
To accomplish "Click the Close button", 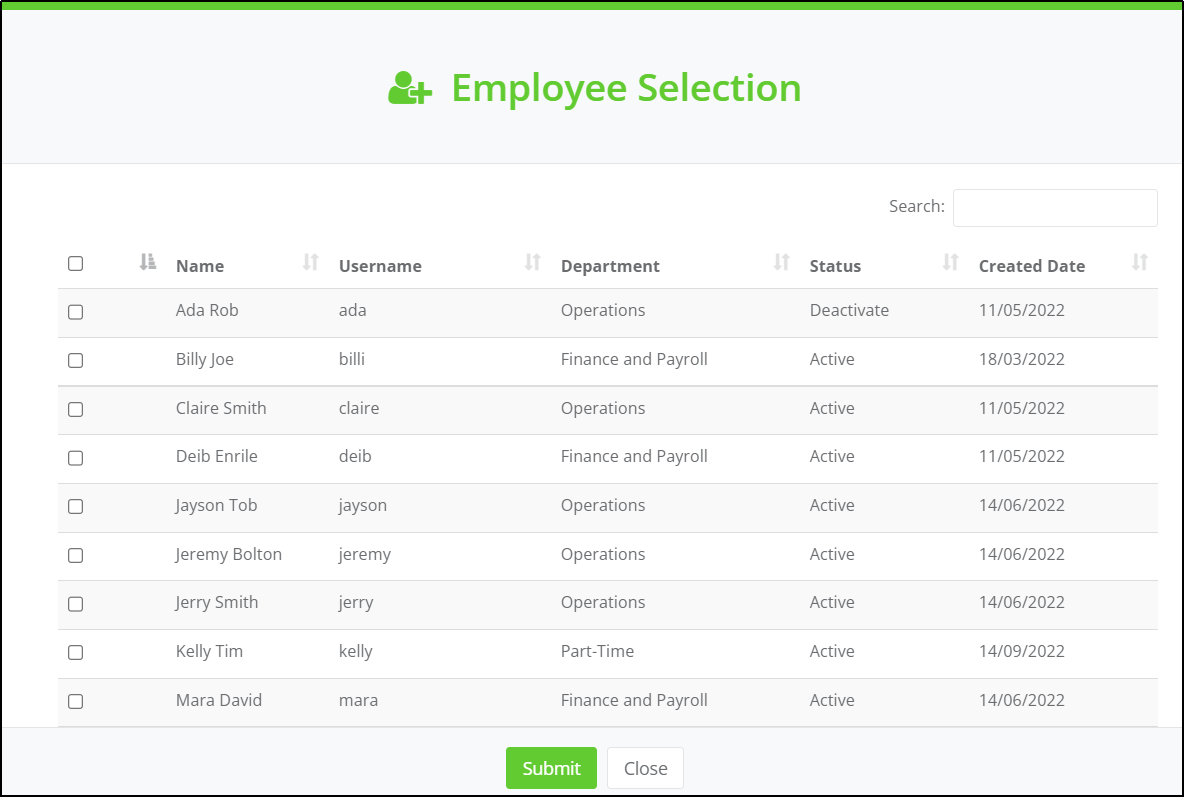I will pos(646,768).
